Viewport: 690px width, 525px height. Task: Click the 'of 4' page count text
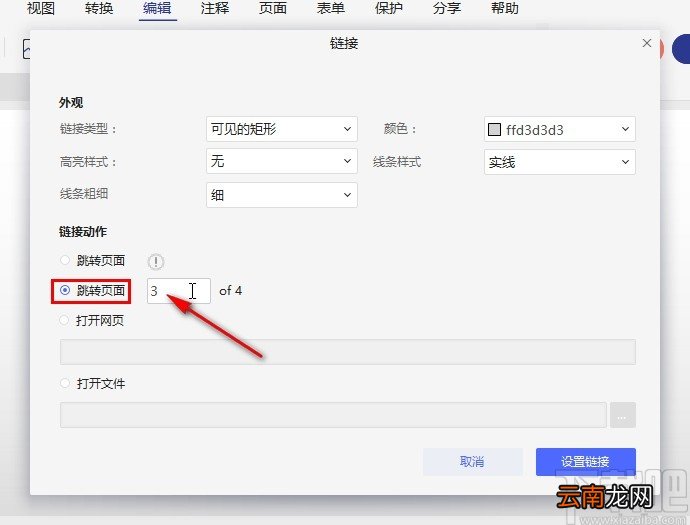(231, 290)
